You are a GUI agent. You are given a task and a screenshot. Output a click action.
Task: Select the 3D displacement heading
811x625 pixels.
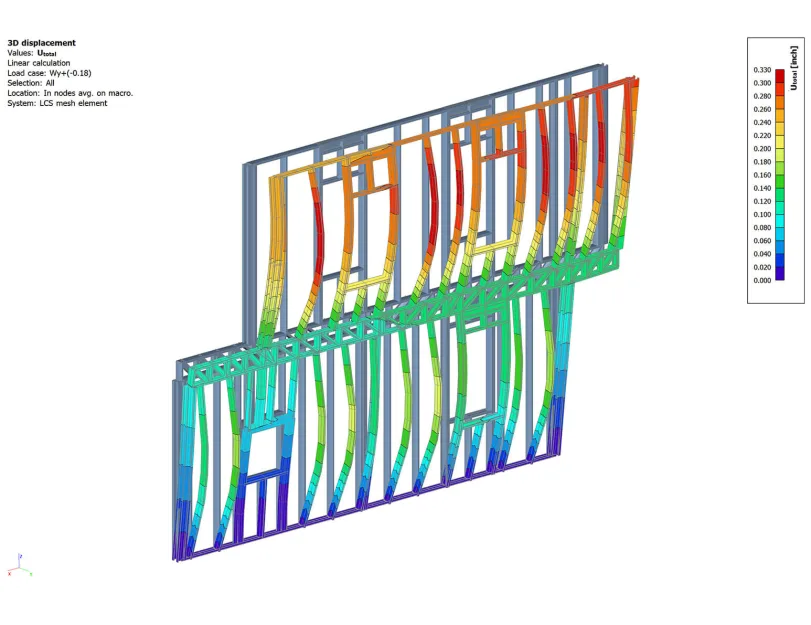[x=41, y=43]
